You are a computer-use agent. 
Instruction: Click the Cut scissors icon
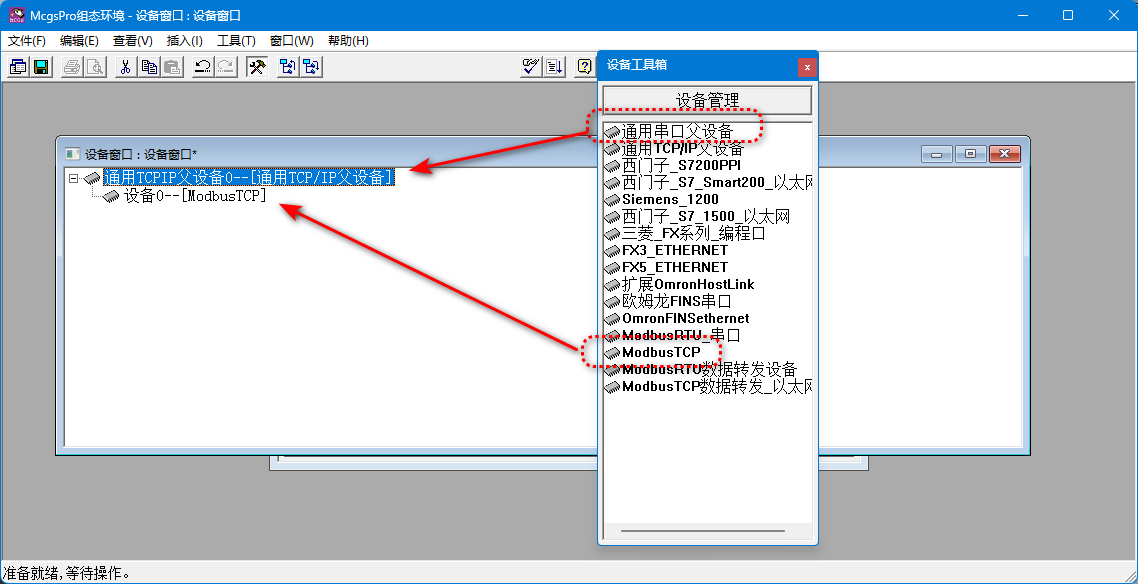click(x=125, y=67)
